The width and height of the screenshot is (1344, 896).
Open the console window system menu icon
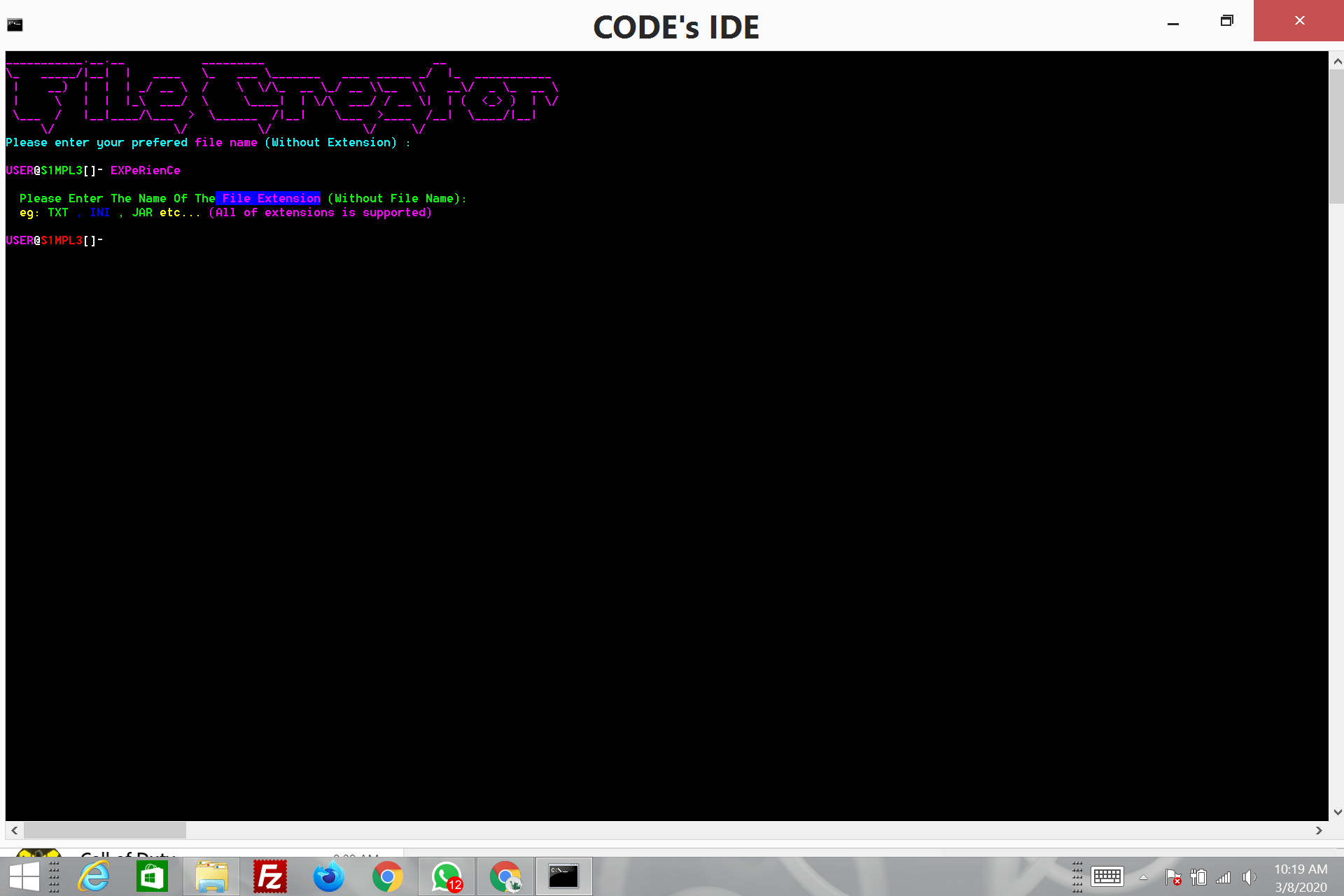(15, 23)
